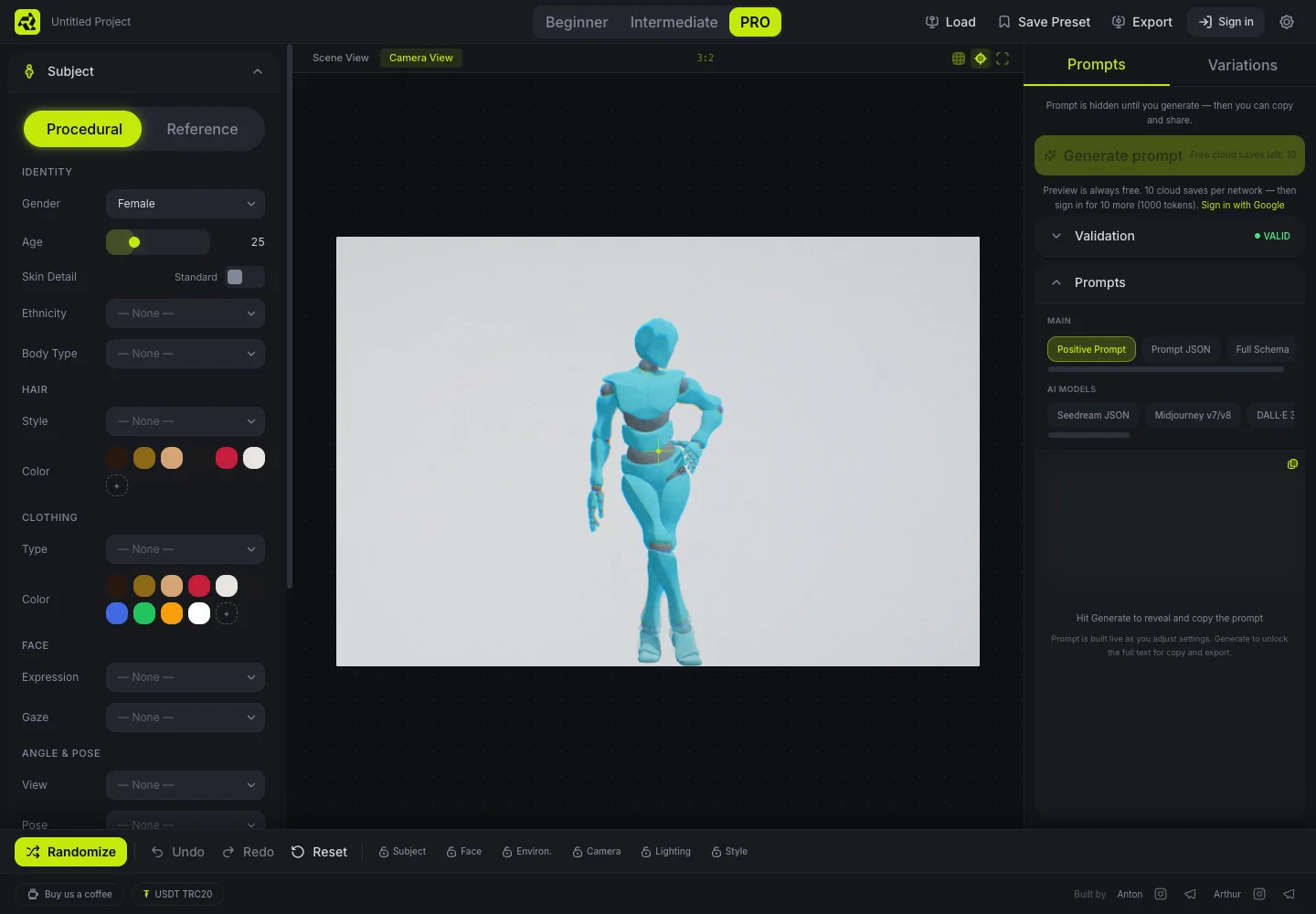Toggle the Camera lock in bottom toolbar
Viewport: 1316px width, 914px height.
597,852
